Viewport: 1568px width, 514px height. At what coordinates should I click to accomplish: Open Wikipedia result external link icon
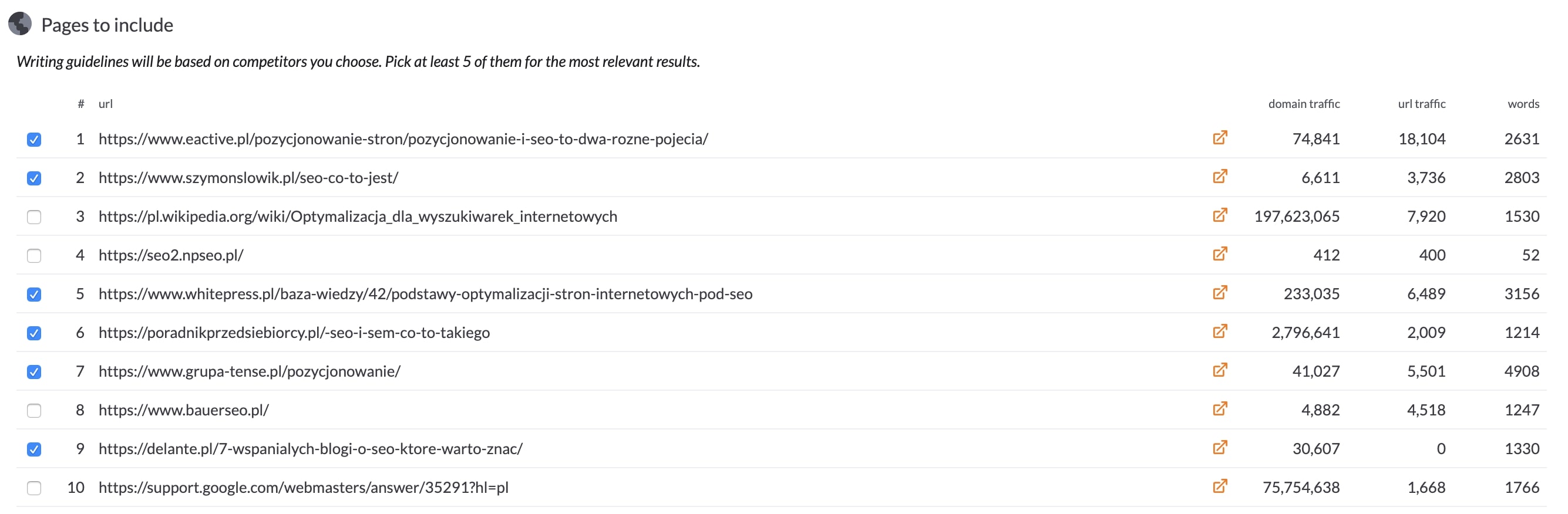1220,215
